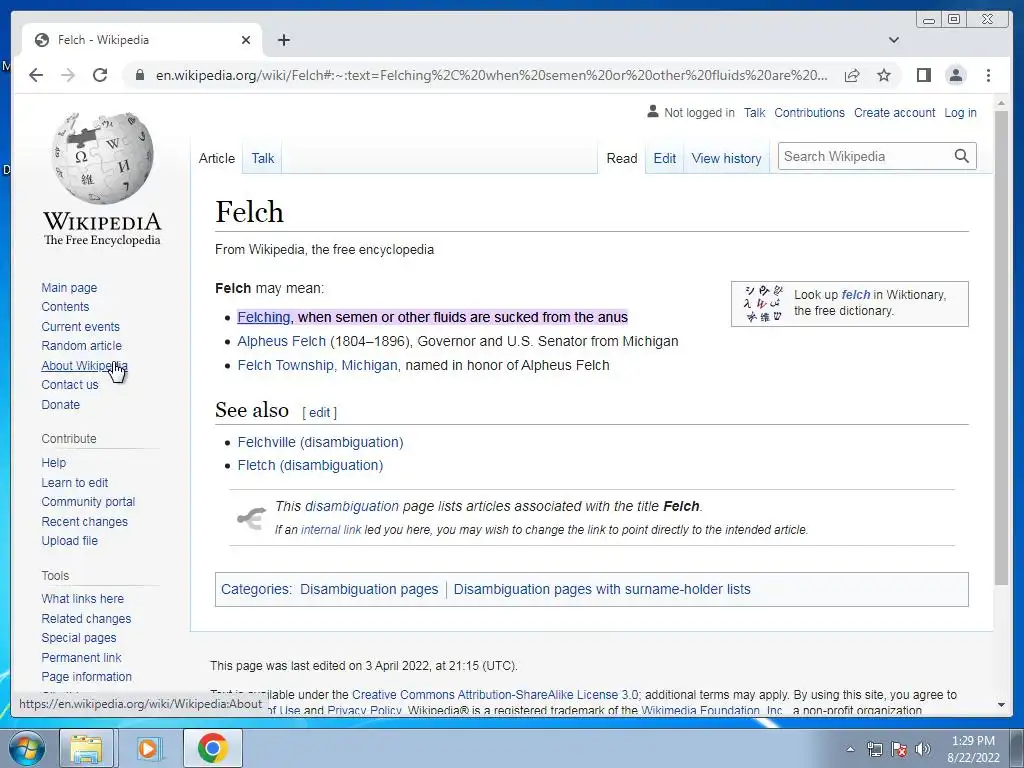Open Fletch (disambiguation) link

pos(310,466)
